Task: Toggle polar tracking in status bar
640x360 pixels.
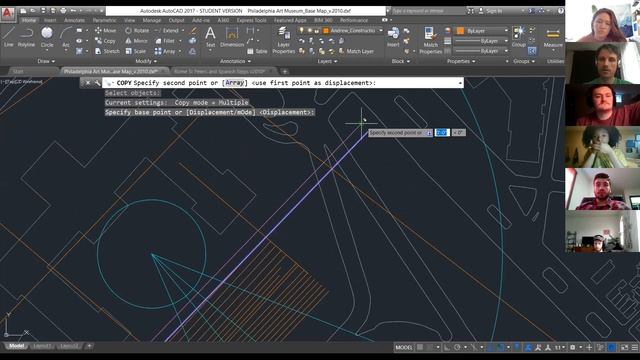Action: pyautogui.click(x=457, y=347)
